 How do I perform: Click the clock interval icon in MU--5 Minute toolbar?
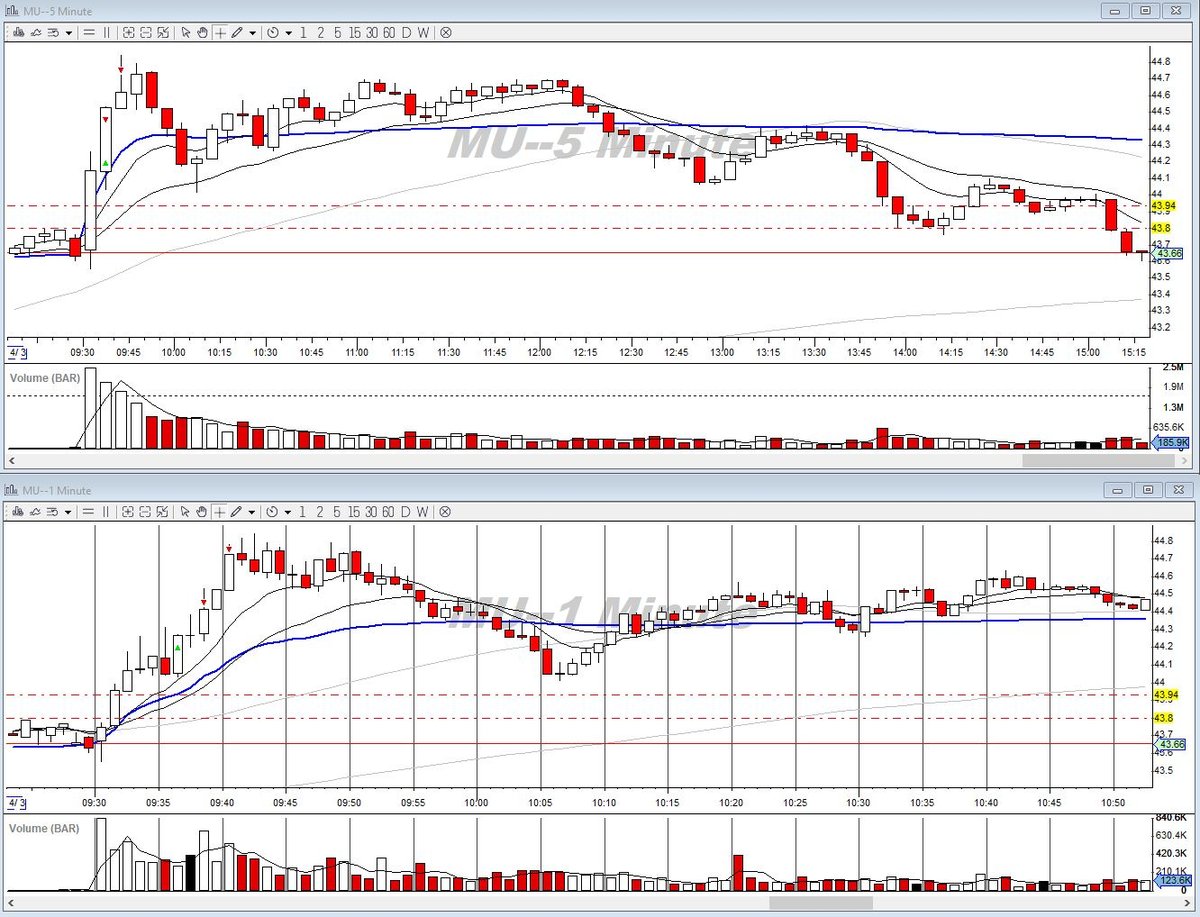click(x=273, y=32)
